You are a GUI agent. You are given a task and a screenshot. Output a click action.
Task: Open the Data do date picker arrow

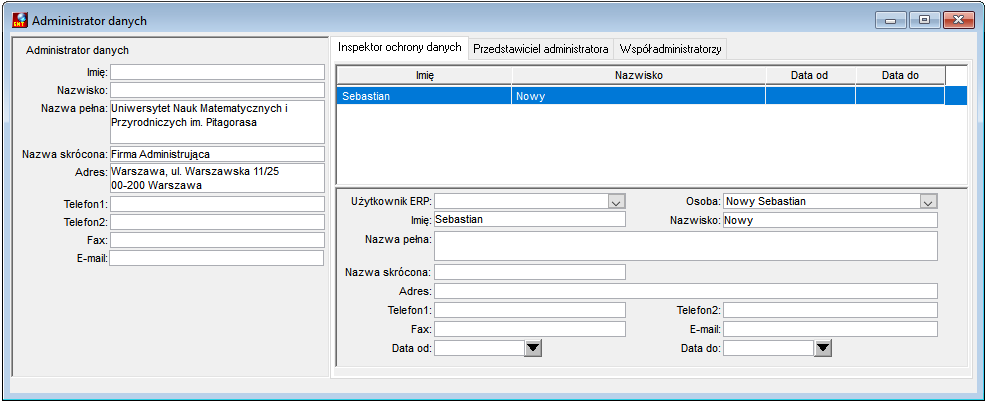pyautogui.click(x=823, y=348)
